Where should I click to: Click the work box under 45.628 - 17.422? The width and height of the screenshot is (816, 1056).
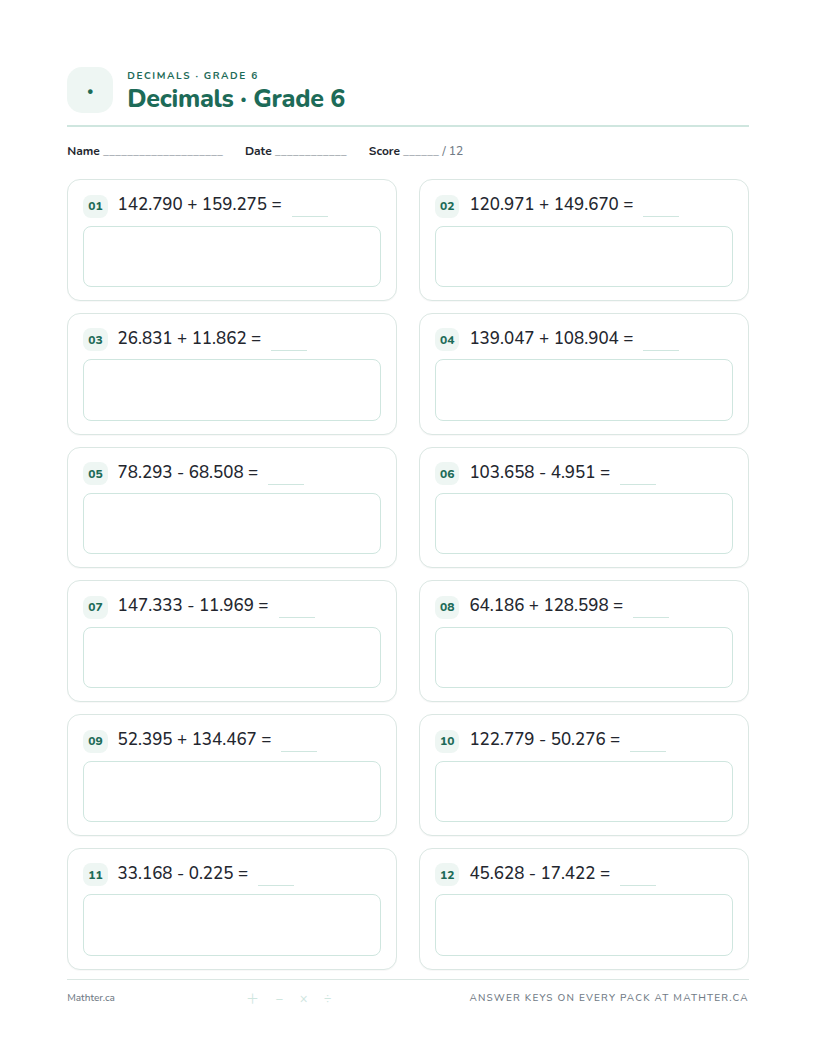pyautogui.click(x=584, y=925)
